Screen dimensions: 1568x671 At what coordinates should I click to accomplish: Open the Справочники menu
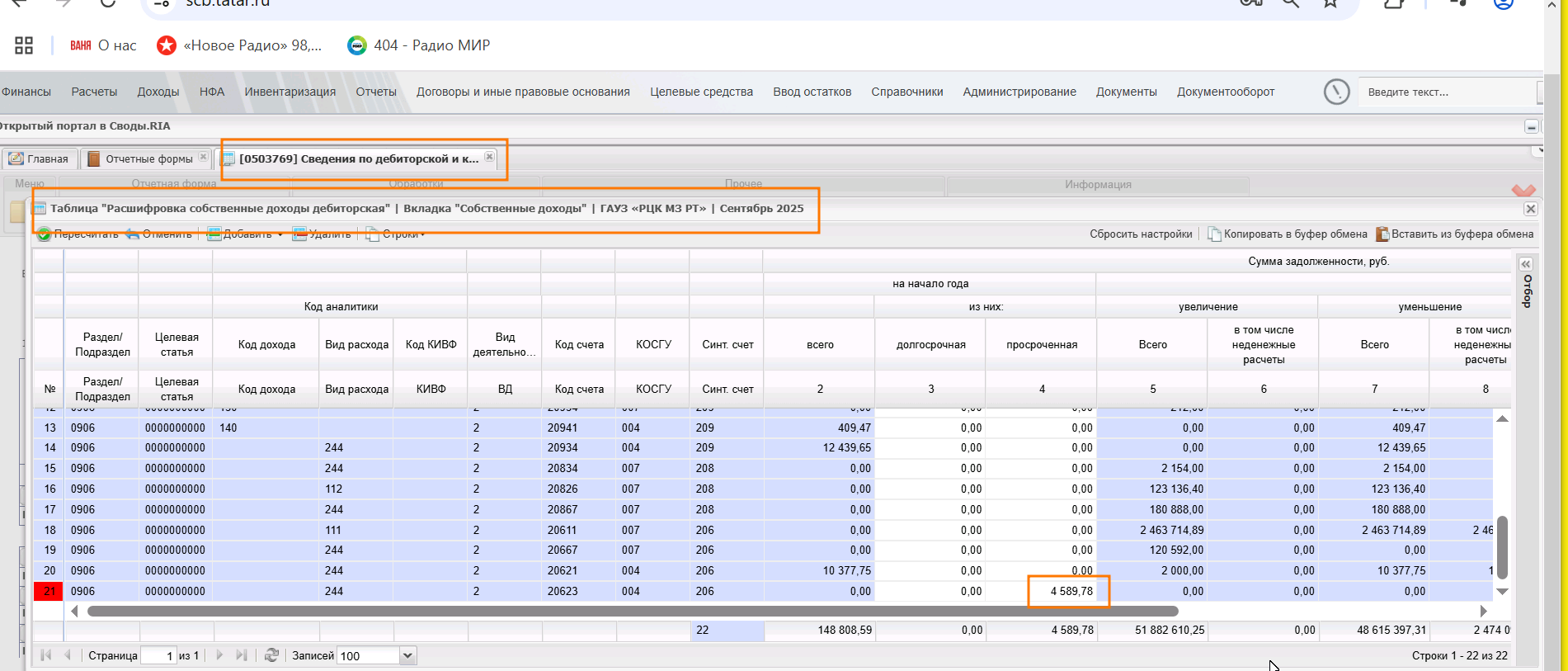(x=906, y=92)
